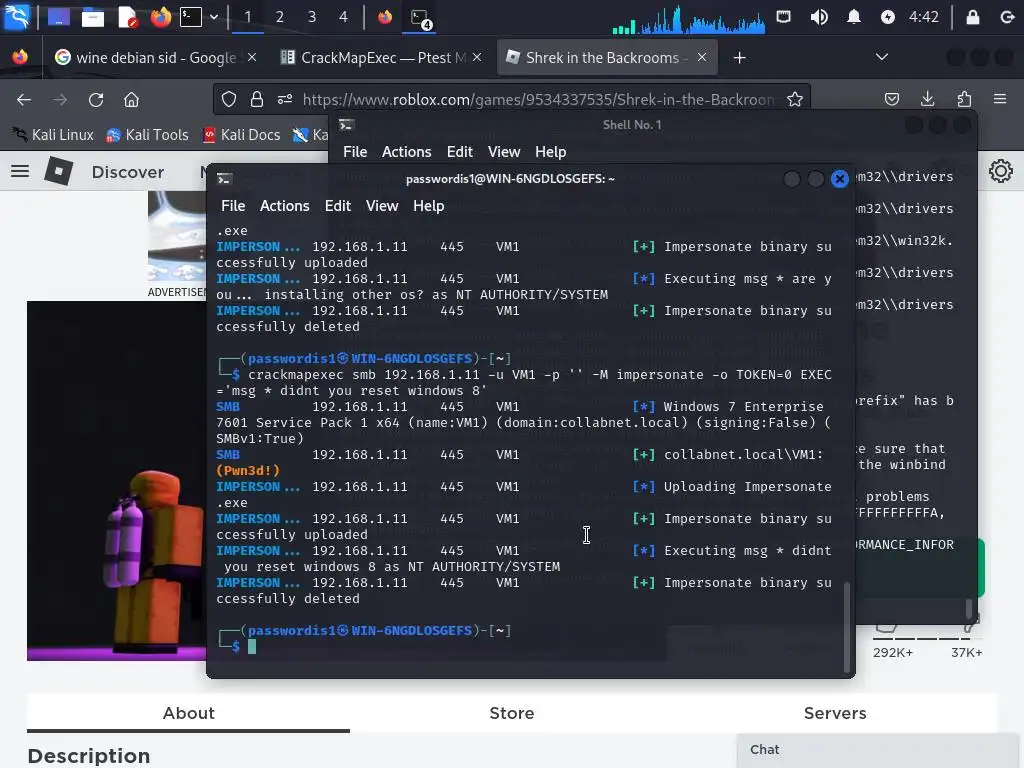
Task: Open the extensions puzzle icon
Action: pyautogui.click(x=964, y=99)
